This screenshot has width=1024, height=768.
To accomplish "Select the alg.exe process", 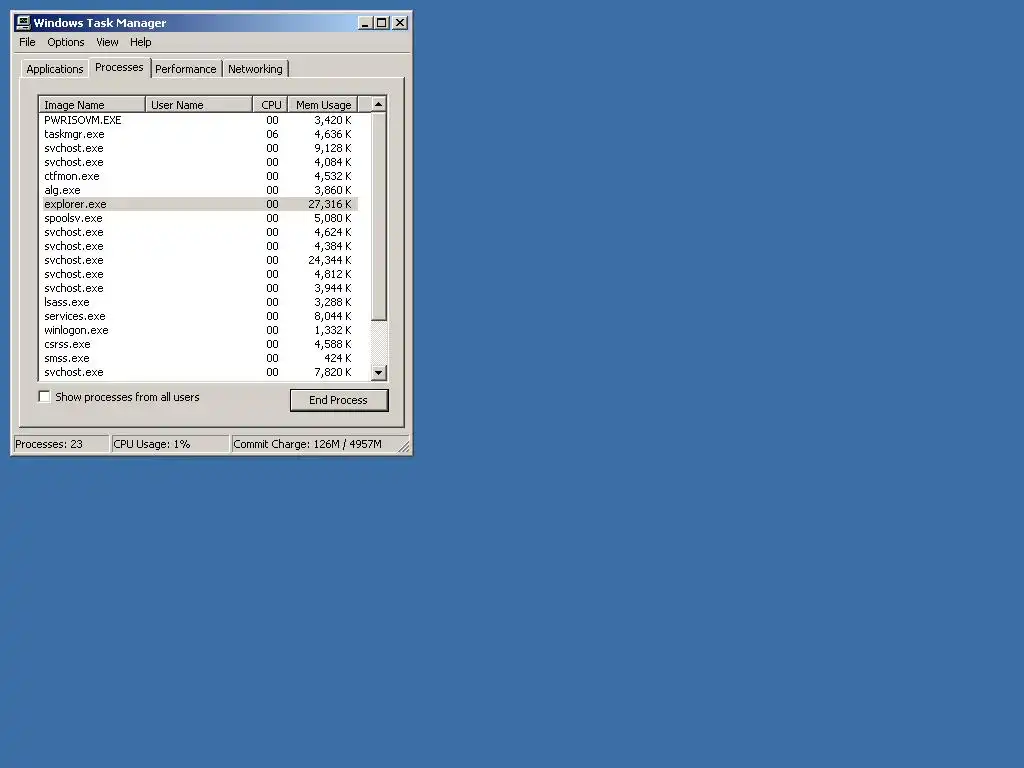I will point(200,190).
